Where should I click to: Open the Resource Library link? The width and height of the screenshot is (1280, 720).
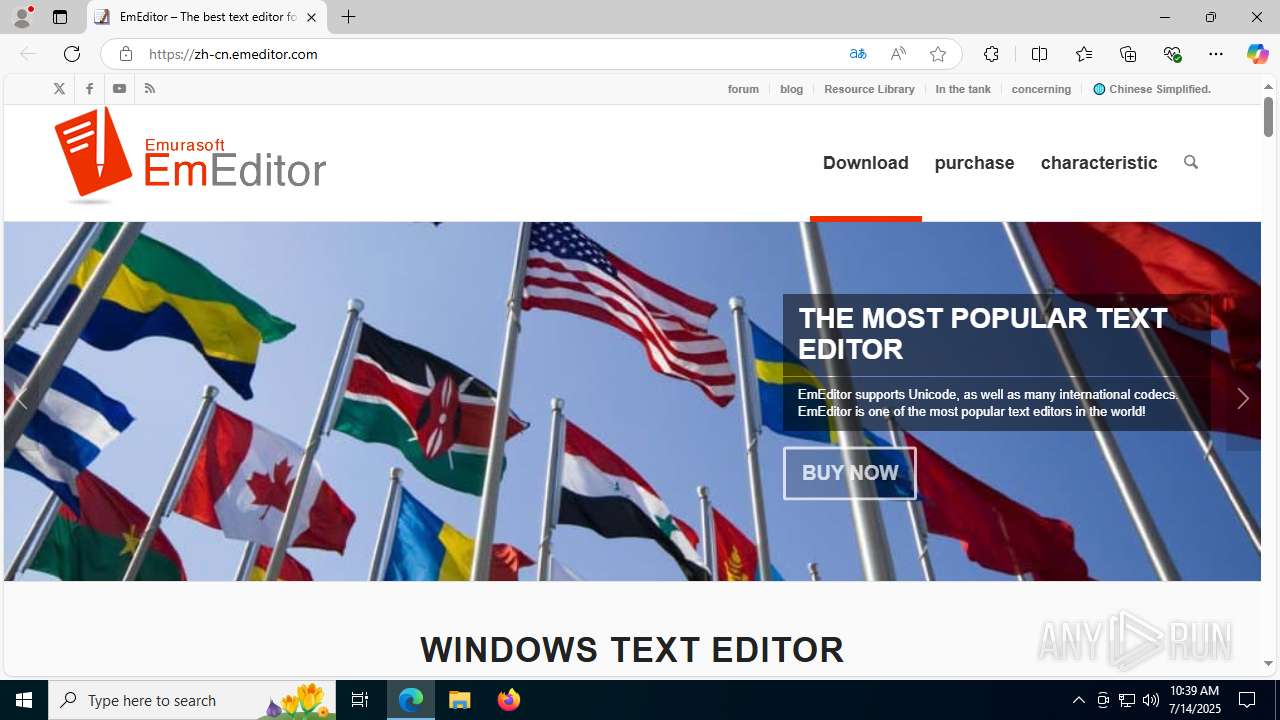pos(869,89)
